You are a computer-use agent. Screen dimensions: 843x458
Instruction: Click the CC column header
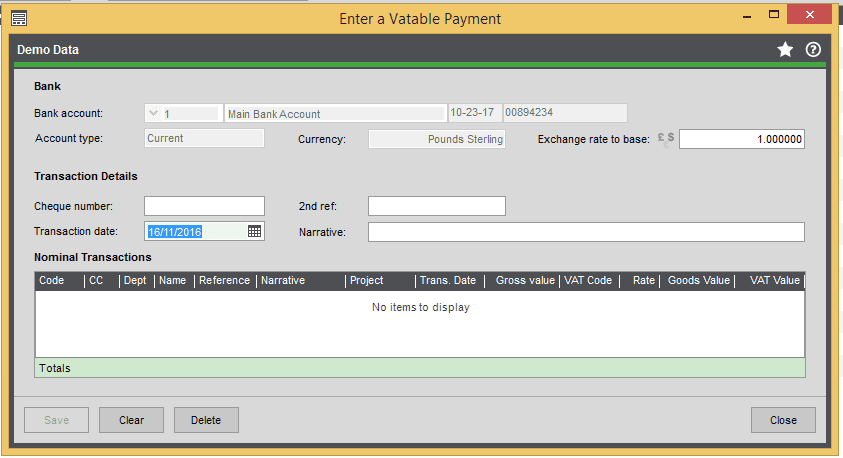(x=102, y=281)
